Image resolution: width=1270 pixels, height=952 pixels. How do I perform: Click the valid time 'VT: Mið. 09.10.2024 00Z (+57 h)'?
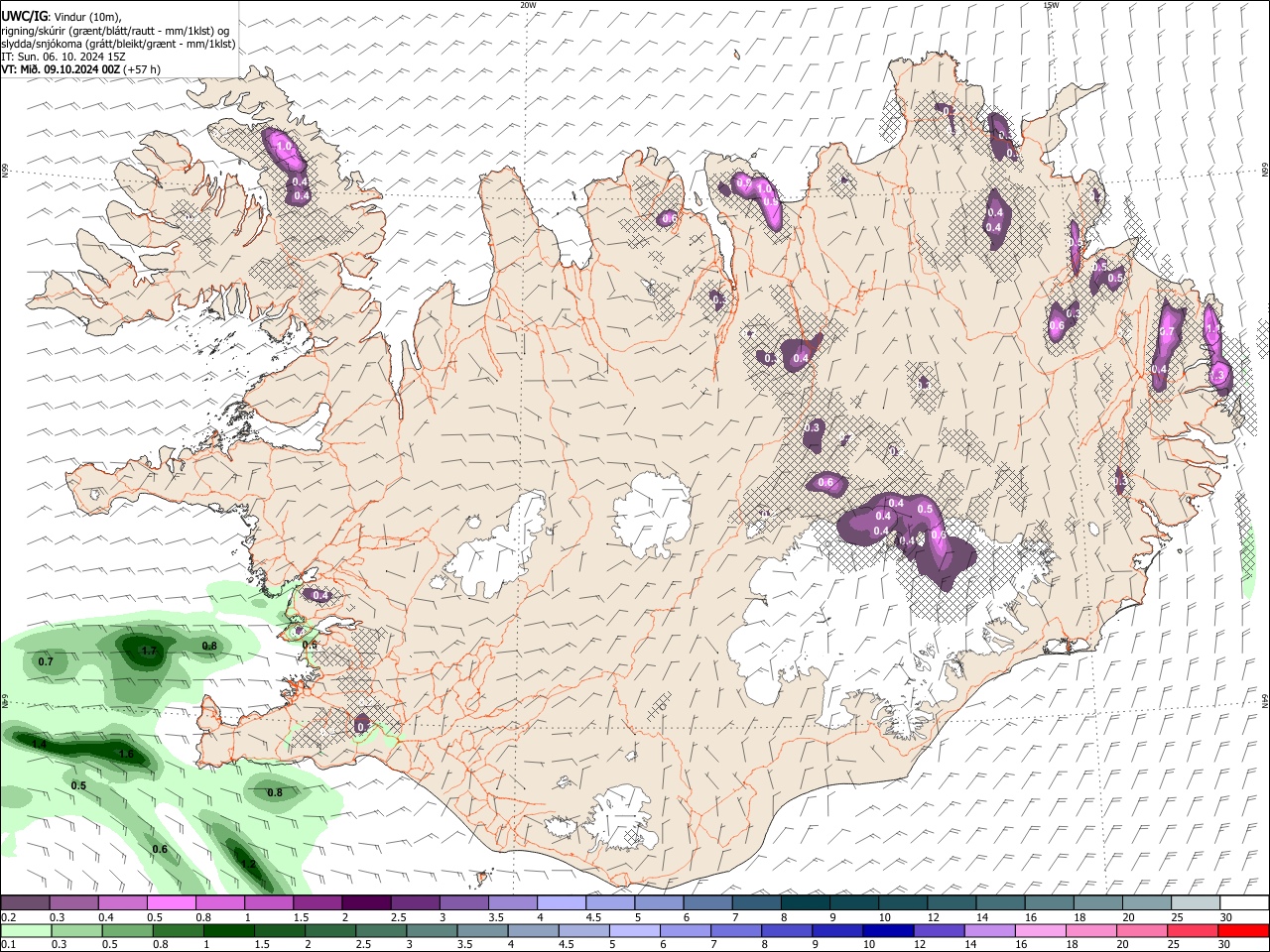pos(81,69)
